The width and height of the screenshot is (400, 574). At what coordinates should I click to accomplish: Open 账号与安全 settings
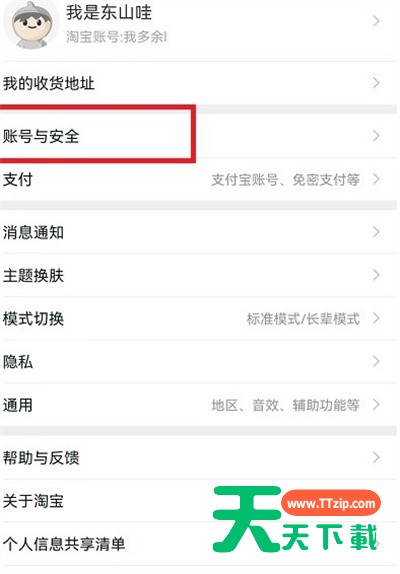click(199, 136)
